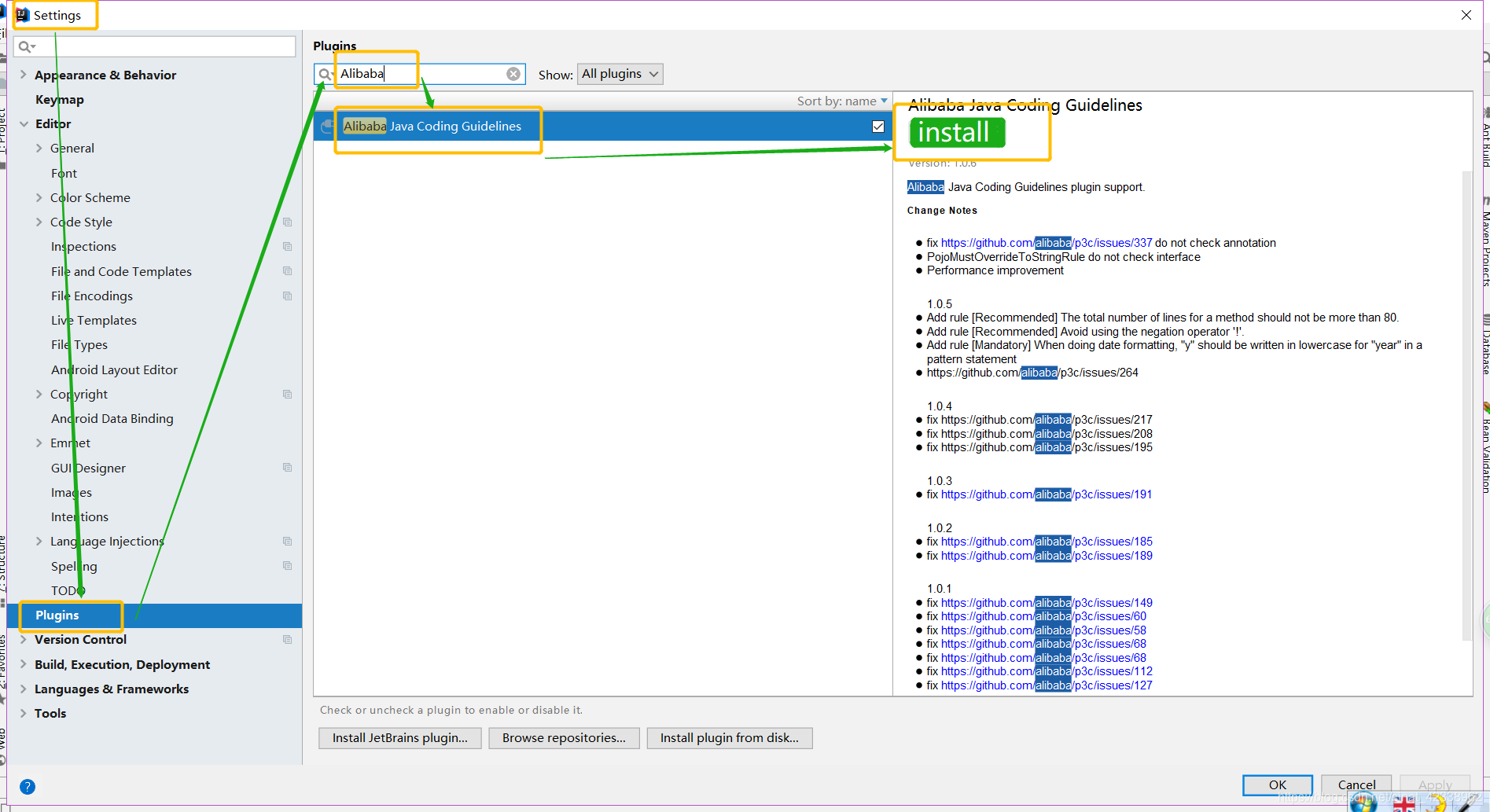This screenshot has height=812, width=1490.
Task: Expand the Code Style node
Action: (39, 222)
